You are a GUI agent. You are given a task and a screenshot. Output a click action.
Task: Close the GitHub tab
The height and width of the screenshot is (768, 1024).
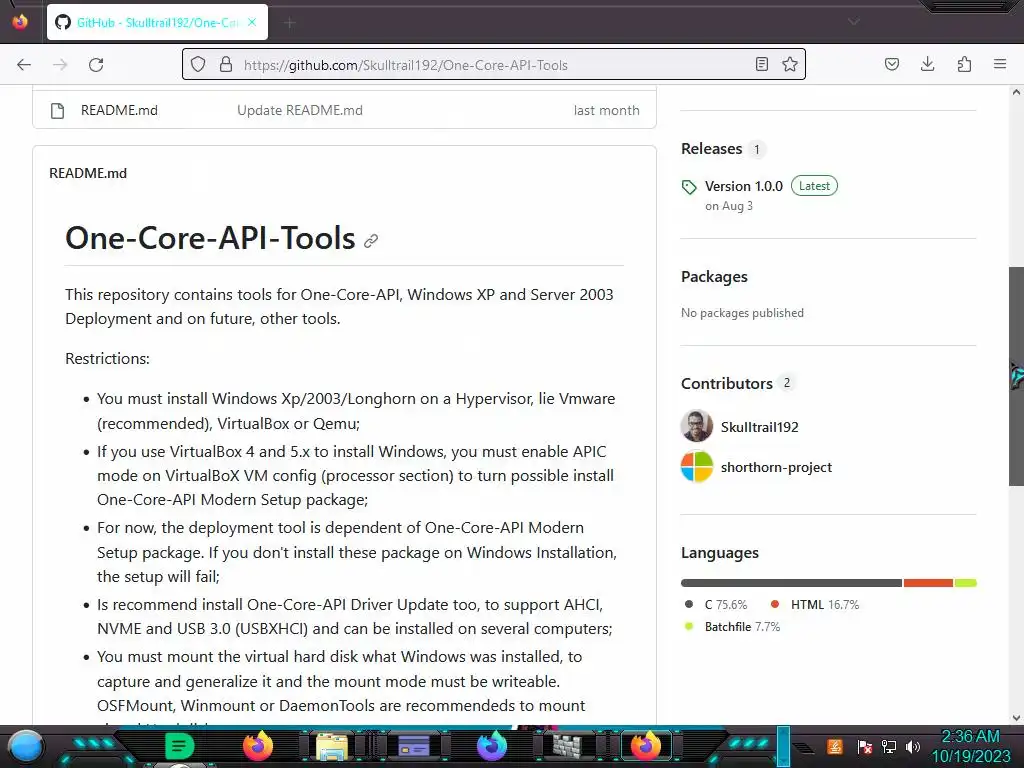pyautogui.click(x=252, y=22)
